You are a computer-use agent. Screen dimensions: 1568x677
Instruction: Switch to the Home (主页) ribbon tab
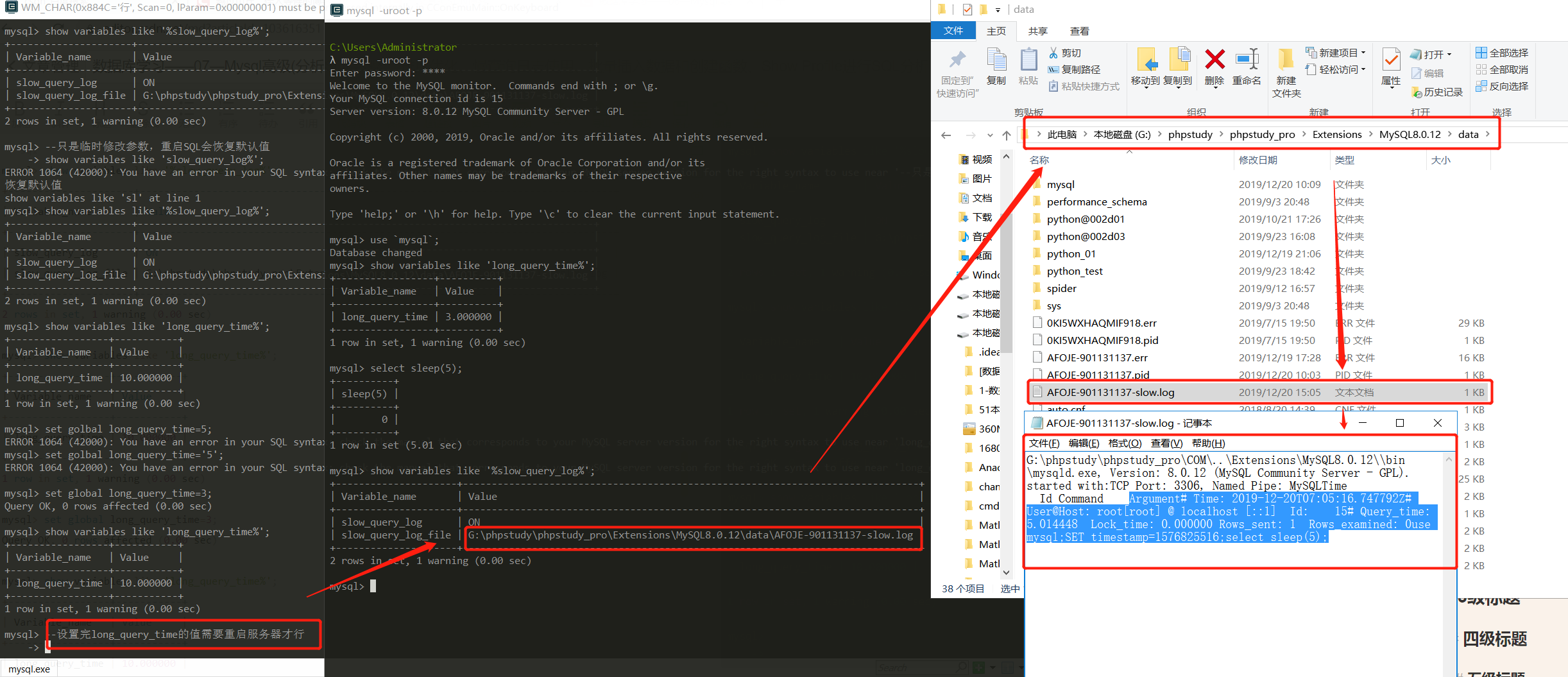point(996,31)
